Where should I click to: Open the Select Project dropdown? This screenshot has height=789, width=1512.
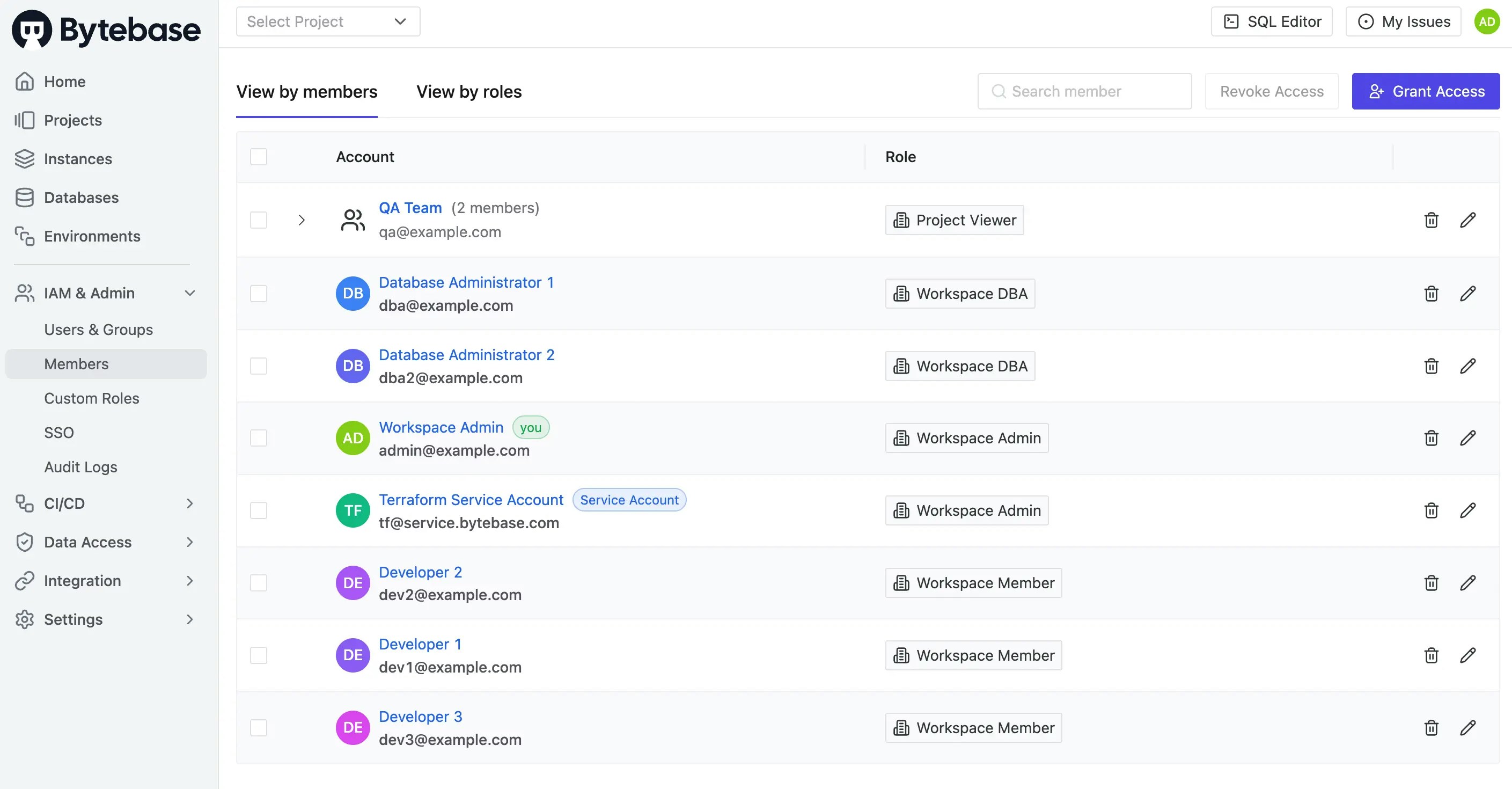327,21
